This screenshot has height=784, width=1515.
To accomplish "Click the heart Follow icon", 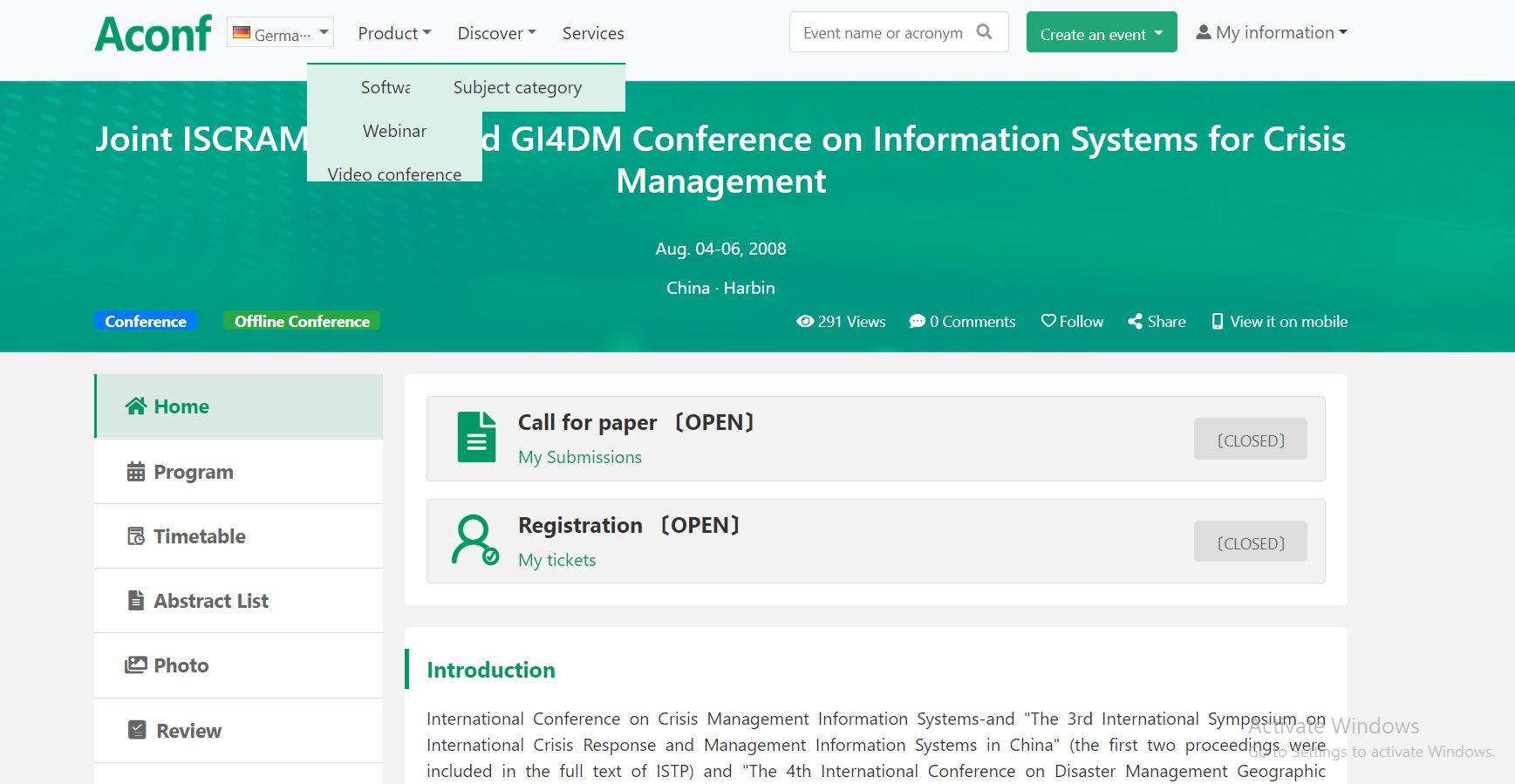I will click(x=1048, y=321).
